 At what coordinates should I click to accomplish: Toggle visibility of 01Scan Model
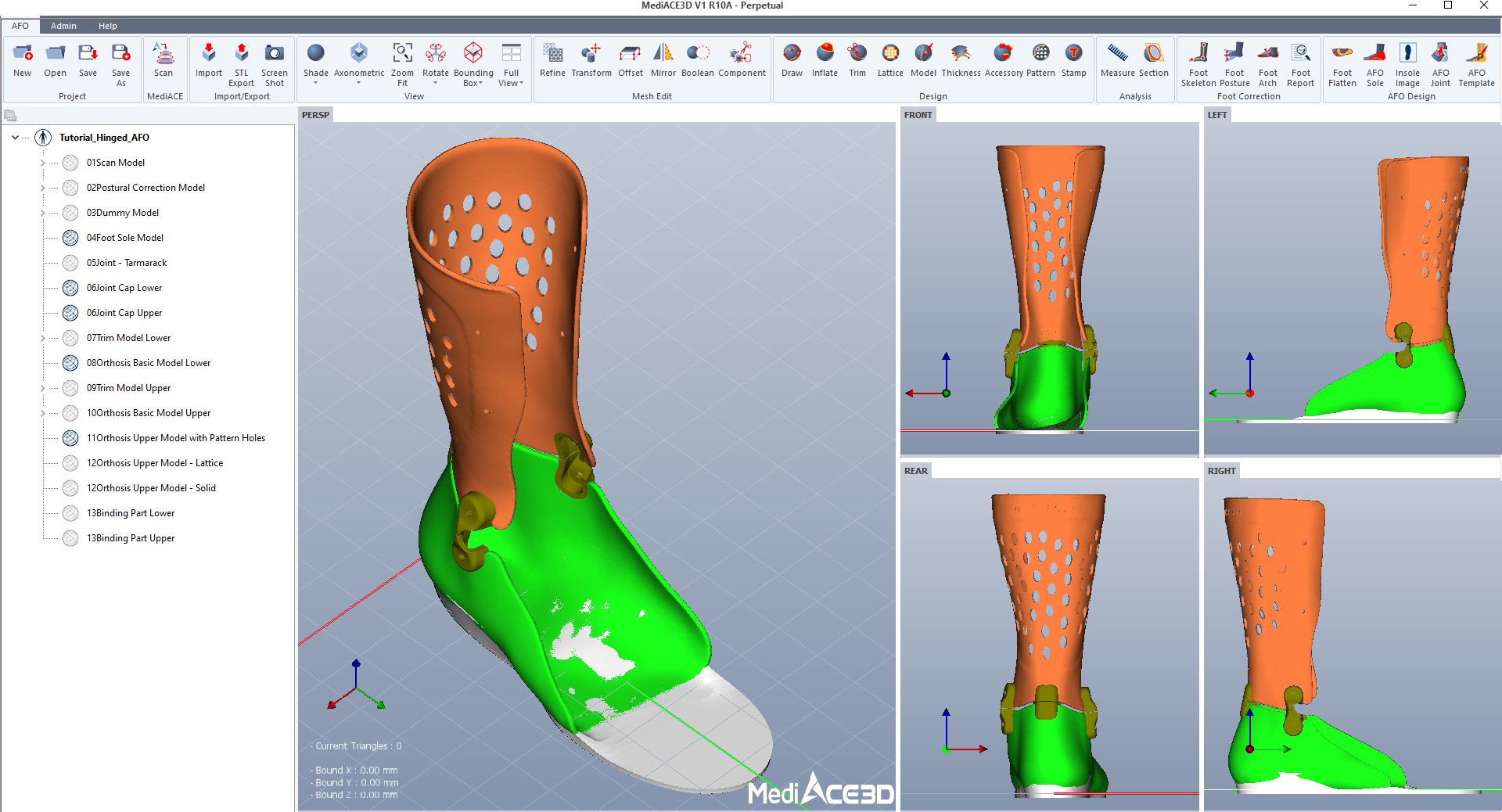pos(70,163)
